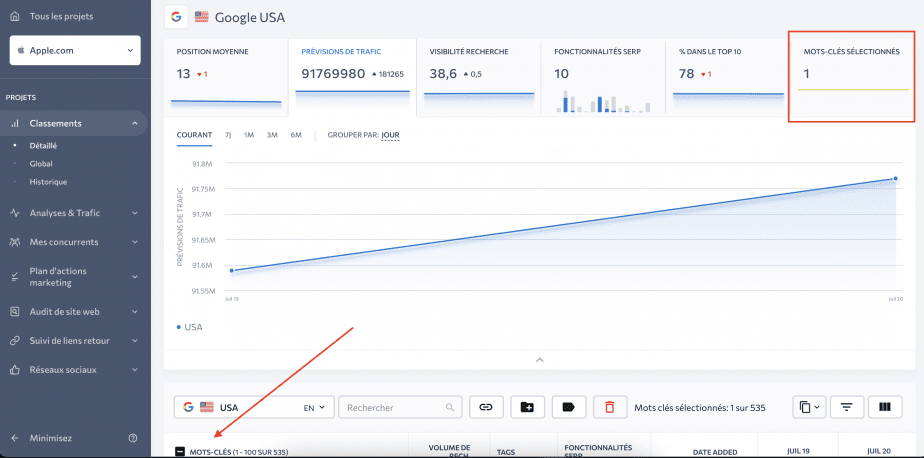This screenshot has height=458, width=924.
Task: Expand the Réseaux sociaux section chevron
Action: [135, 370]
